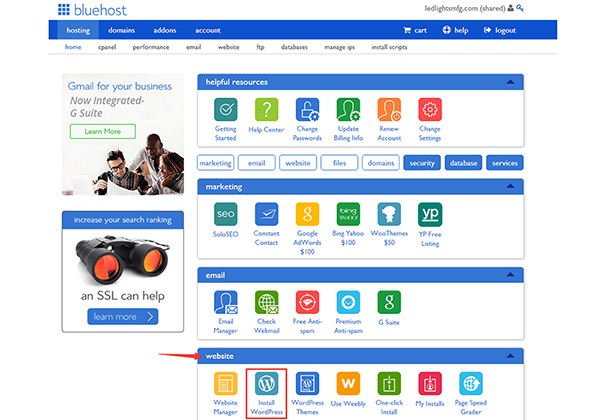This screenshot has width=600, height=420.
Task: Click Learn More on G Suite ad
Action: tap(103, 131)
